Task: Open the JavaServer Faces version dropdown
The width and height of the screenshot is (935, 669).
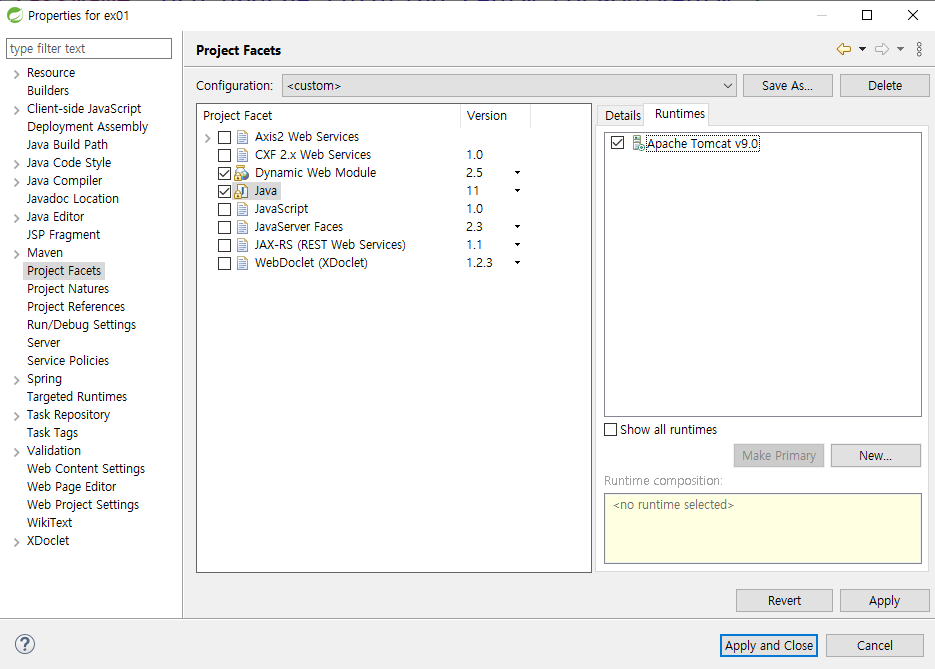Action: click(x=517, y=227)
